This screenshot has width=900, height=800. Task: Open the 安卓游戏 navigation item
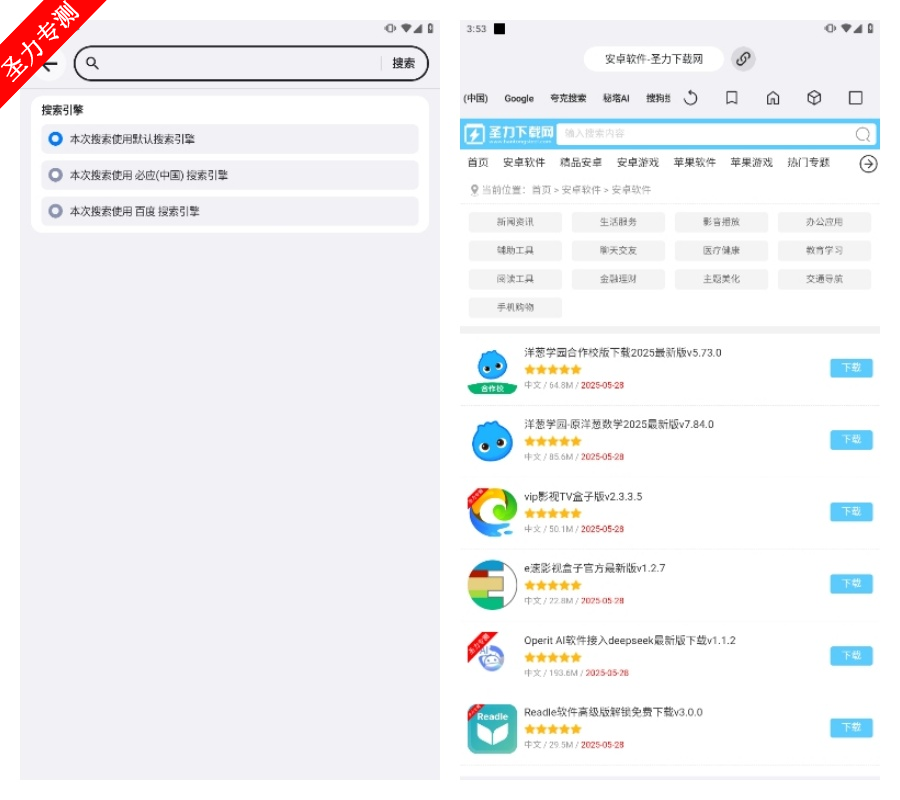tap(638, 162)
